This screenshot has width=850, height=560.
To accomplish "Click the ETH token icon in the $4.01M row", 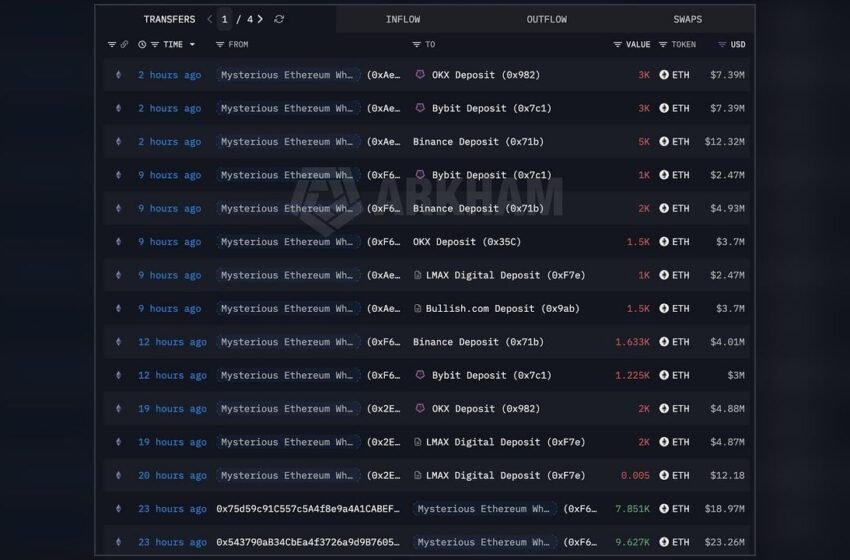I will point(664,342).
